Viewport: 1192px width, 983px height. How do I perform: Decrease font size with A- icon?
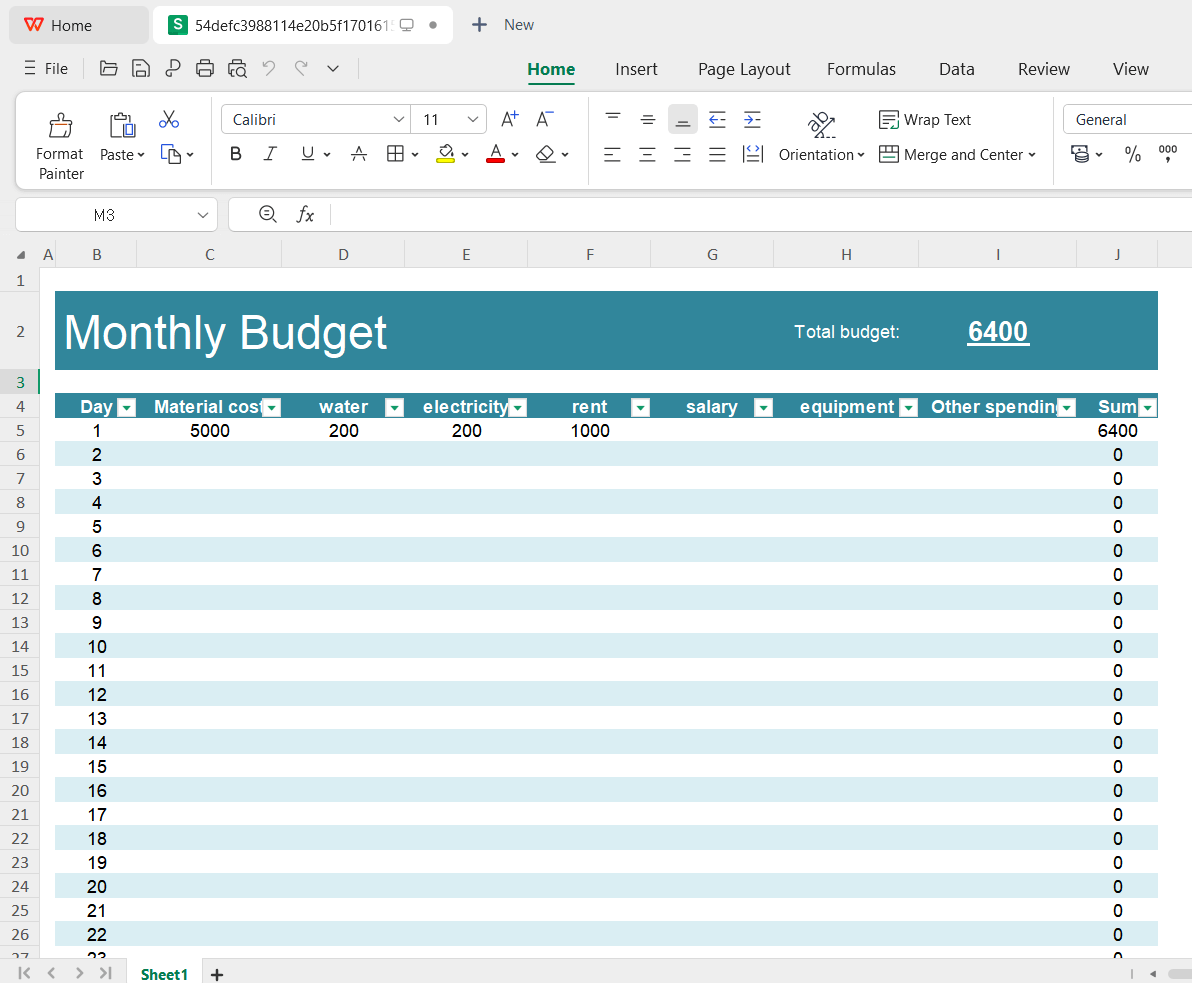544,119
